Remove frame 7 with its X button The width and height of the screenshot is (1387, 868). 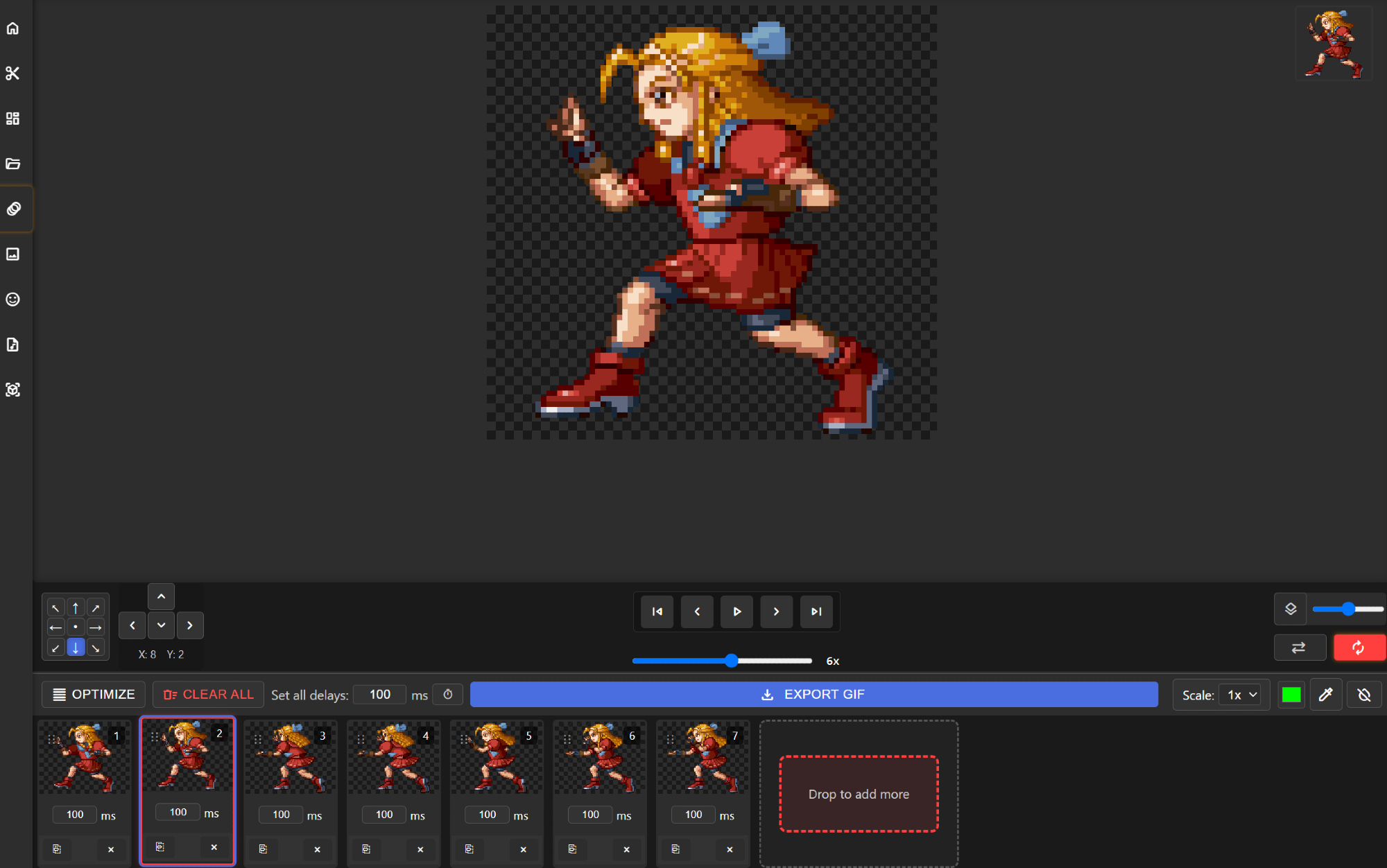[x=729, y=849]
